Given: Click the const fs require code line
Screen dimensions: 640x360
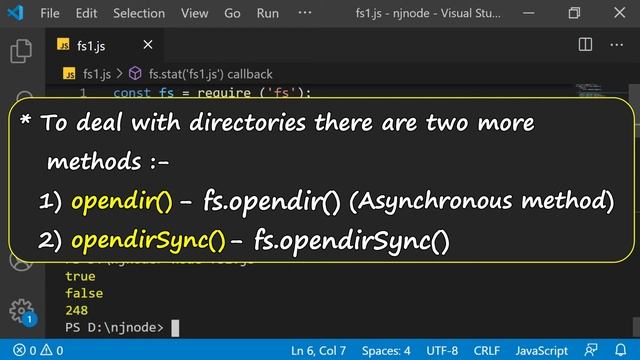Looking at the screenshot, I should pos(212,92).
